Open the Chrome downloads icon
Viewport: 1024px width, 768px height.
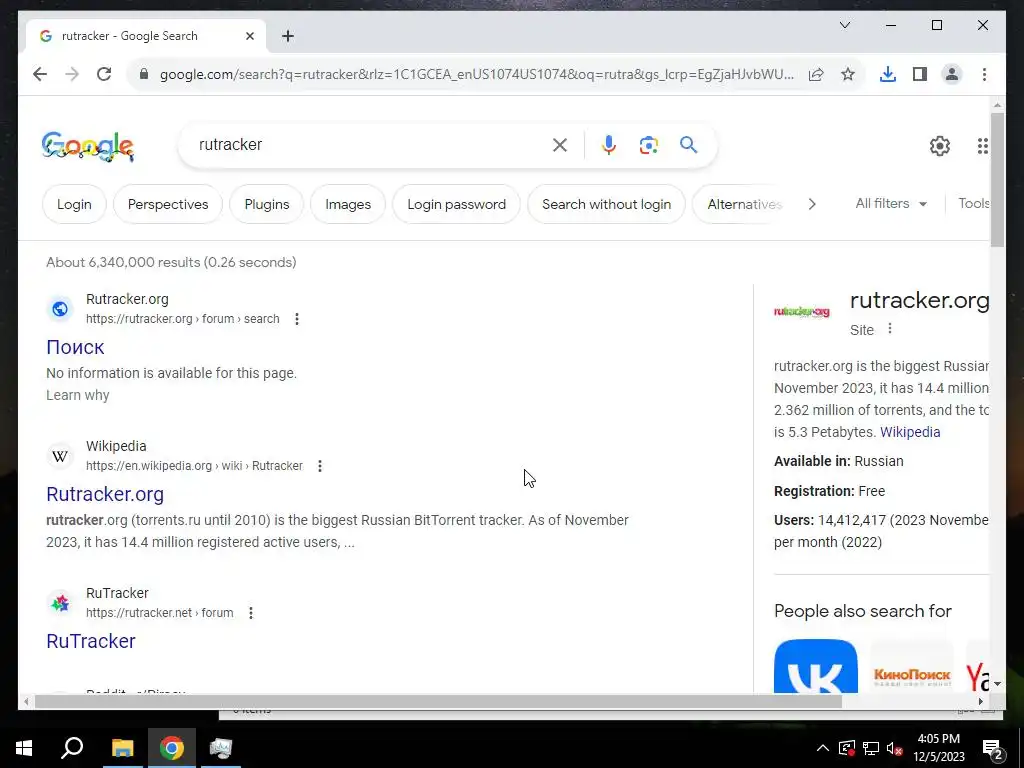888,74
